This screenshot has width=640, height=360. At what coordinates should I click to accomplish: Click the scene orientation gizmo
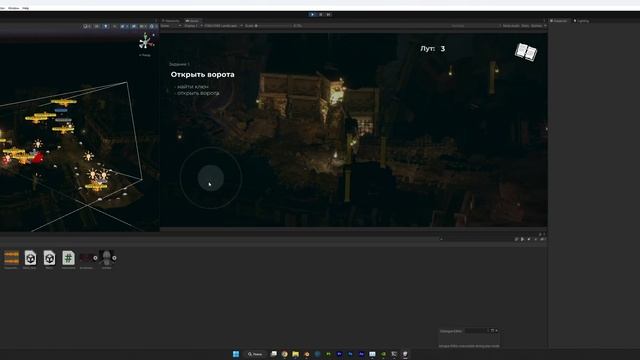(x=146, y=42)
